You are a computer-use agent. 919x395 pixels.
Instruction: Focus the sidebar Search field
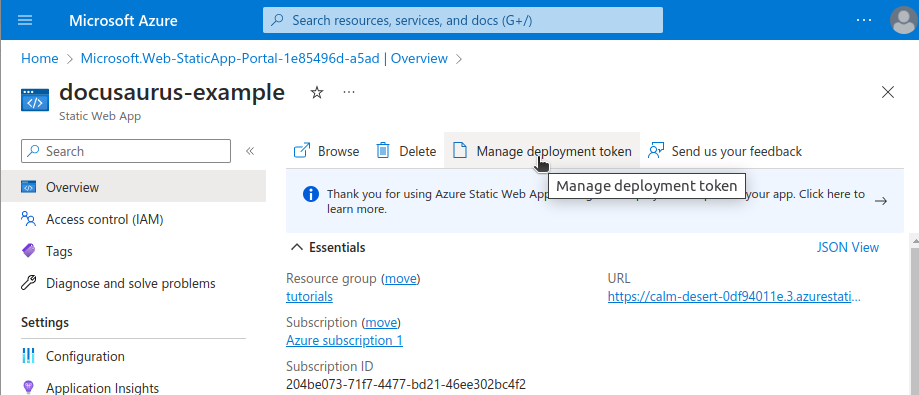pos(126,151)
